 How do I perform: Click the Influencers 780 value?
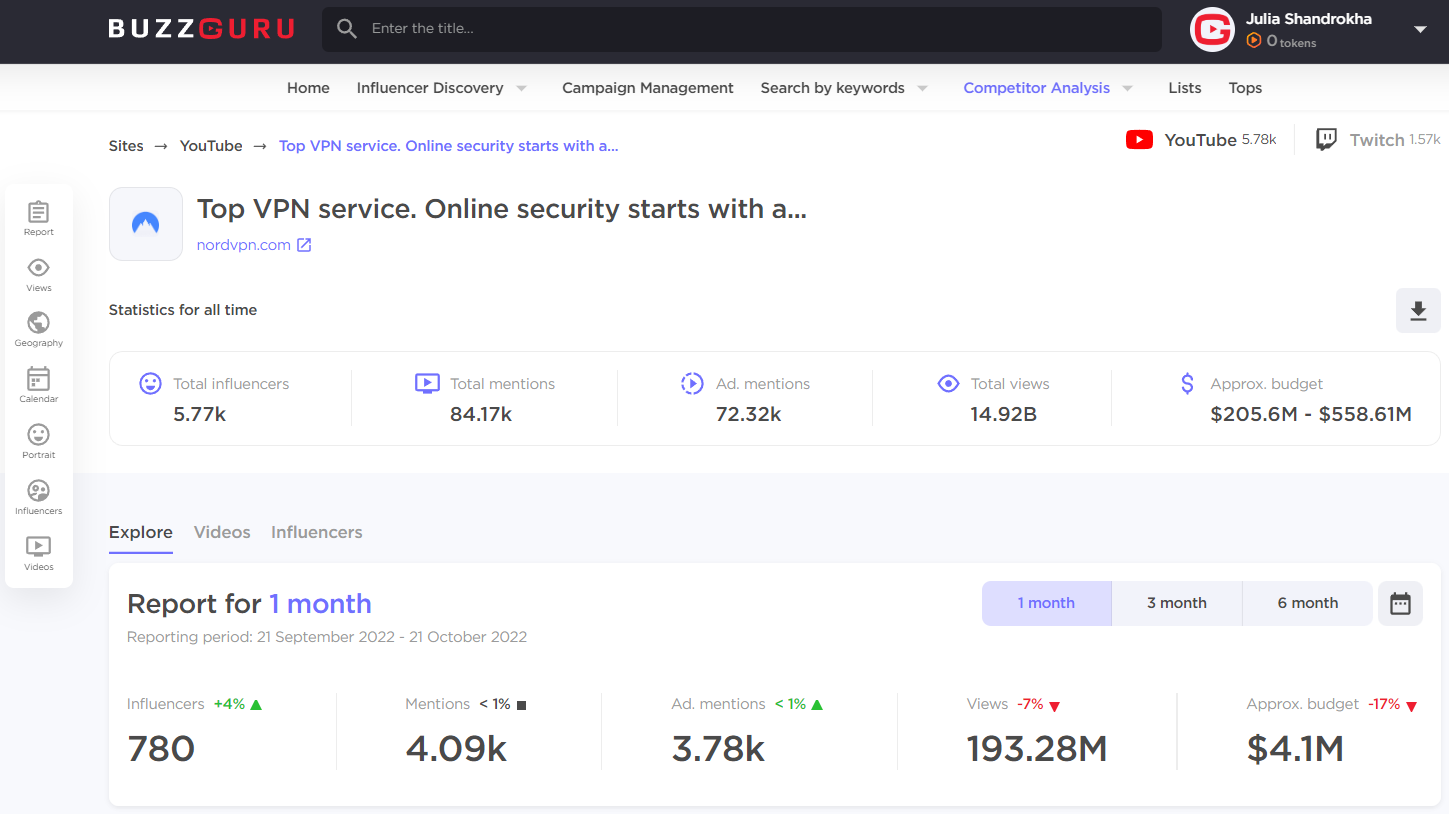(161, 749)
